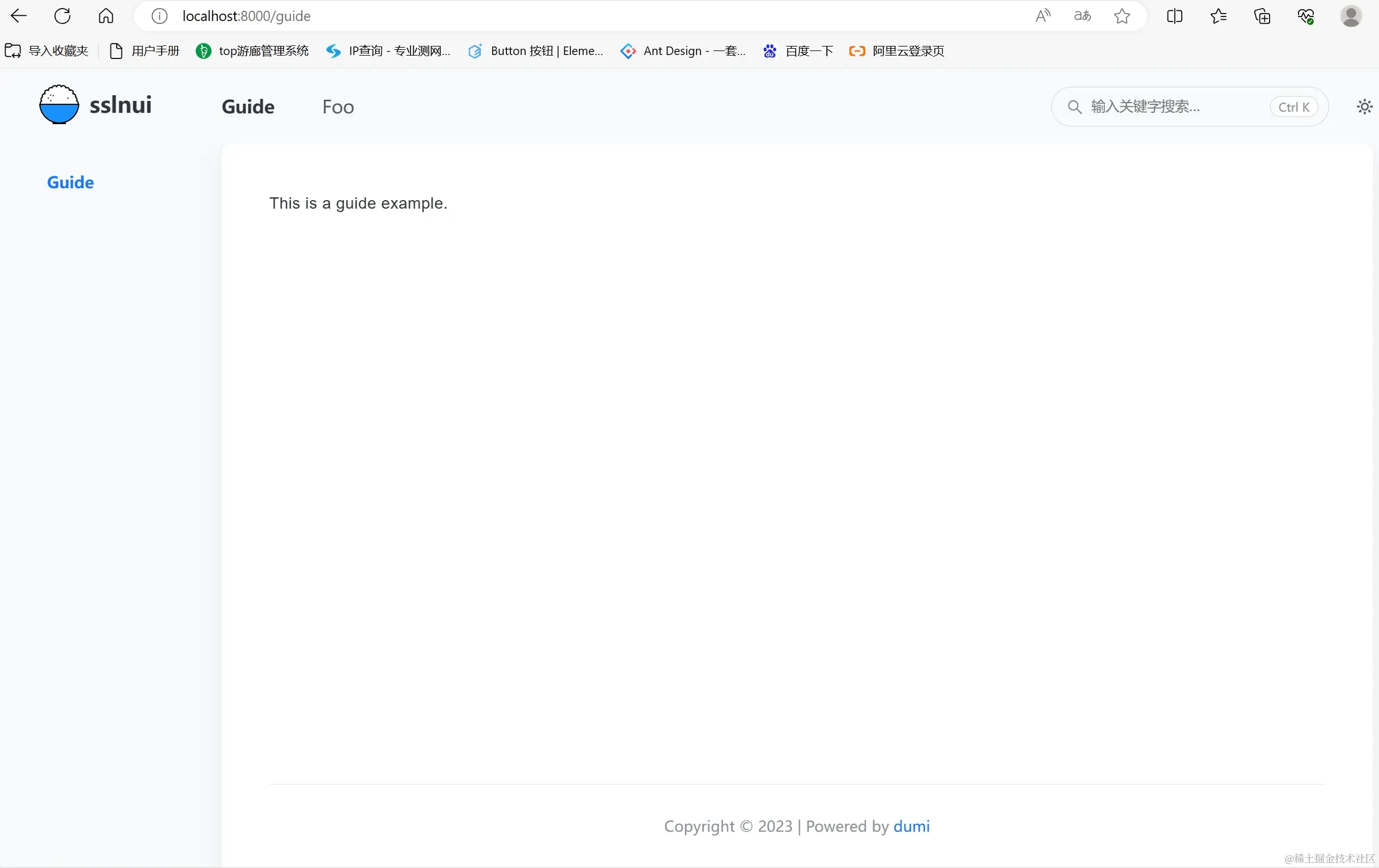The width and height of the screenshot is (1379, 868).
Task: Open browser collections icon
Action: (x=1262, y=16)
